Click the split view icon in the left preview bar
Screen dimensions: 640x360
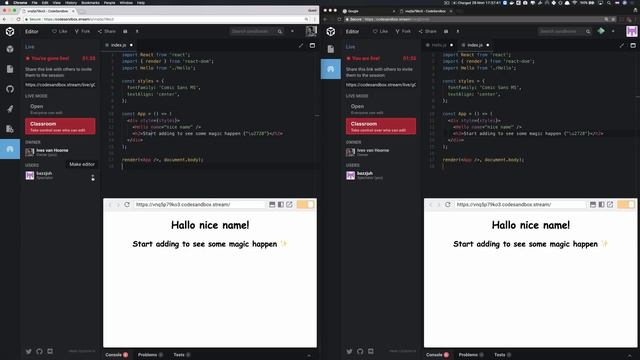point(281,204)
